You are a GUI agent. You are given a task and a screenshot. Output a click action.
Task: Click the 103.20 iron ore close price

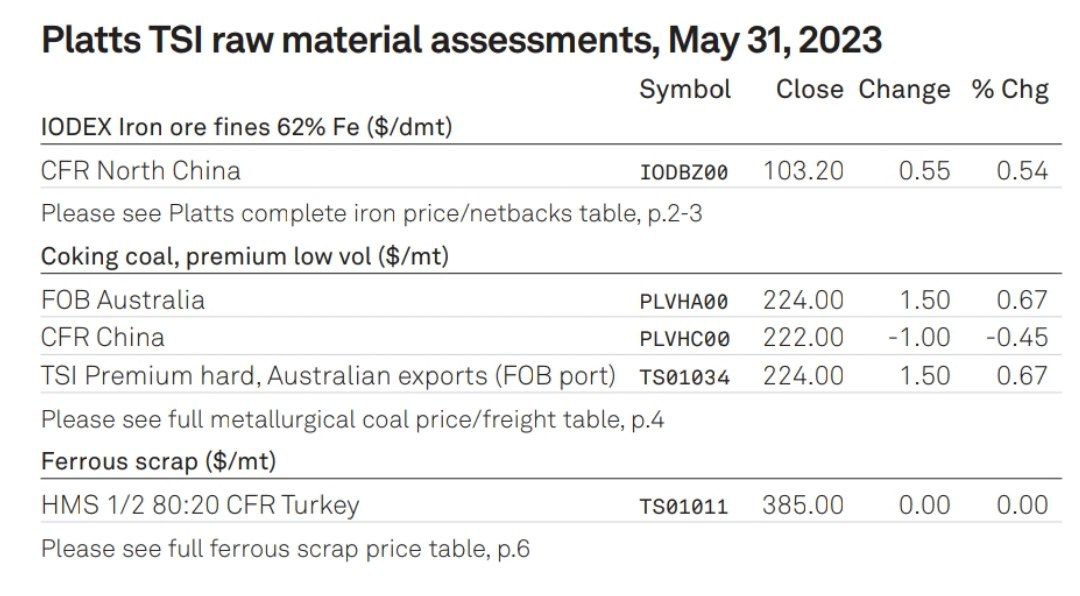803,171
